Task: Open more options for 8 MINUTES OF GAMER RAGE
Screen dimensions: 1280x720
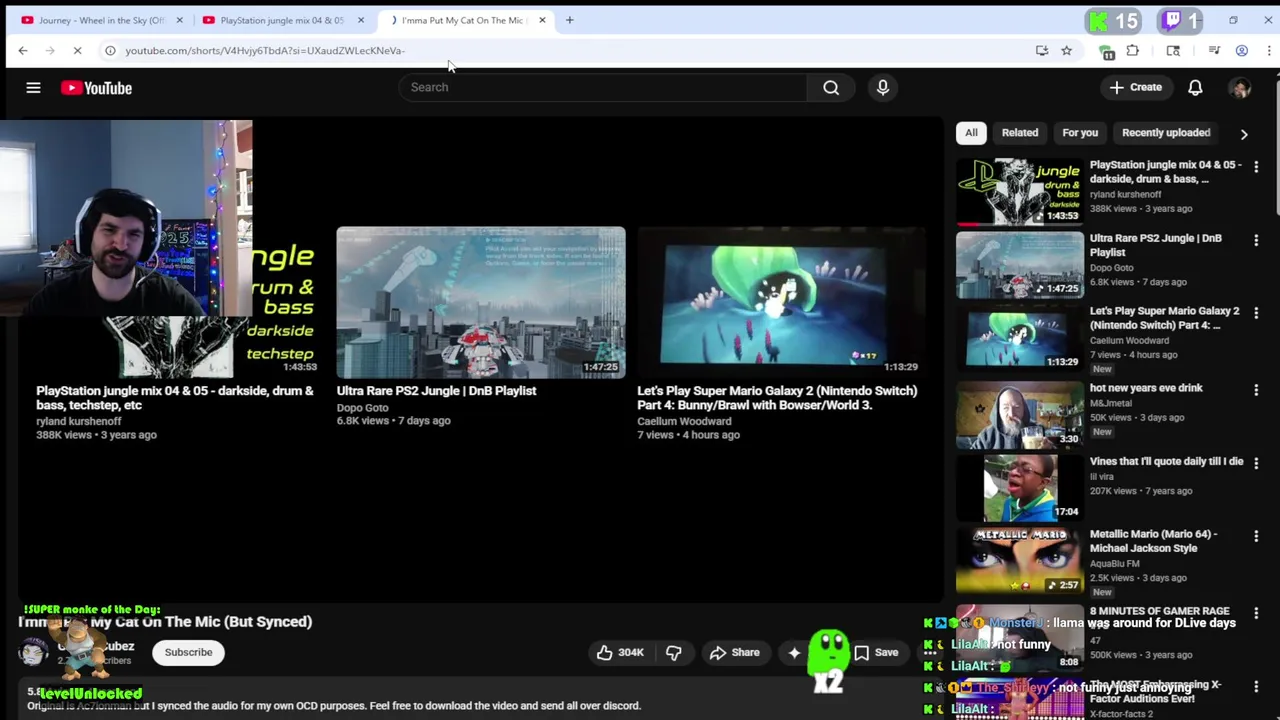Action: [x=1256, y=613]
